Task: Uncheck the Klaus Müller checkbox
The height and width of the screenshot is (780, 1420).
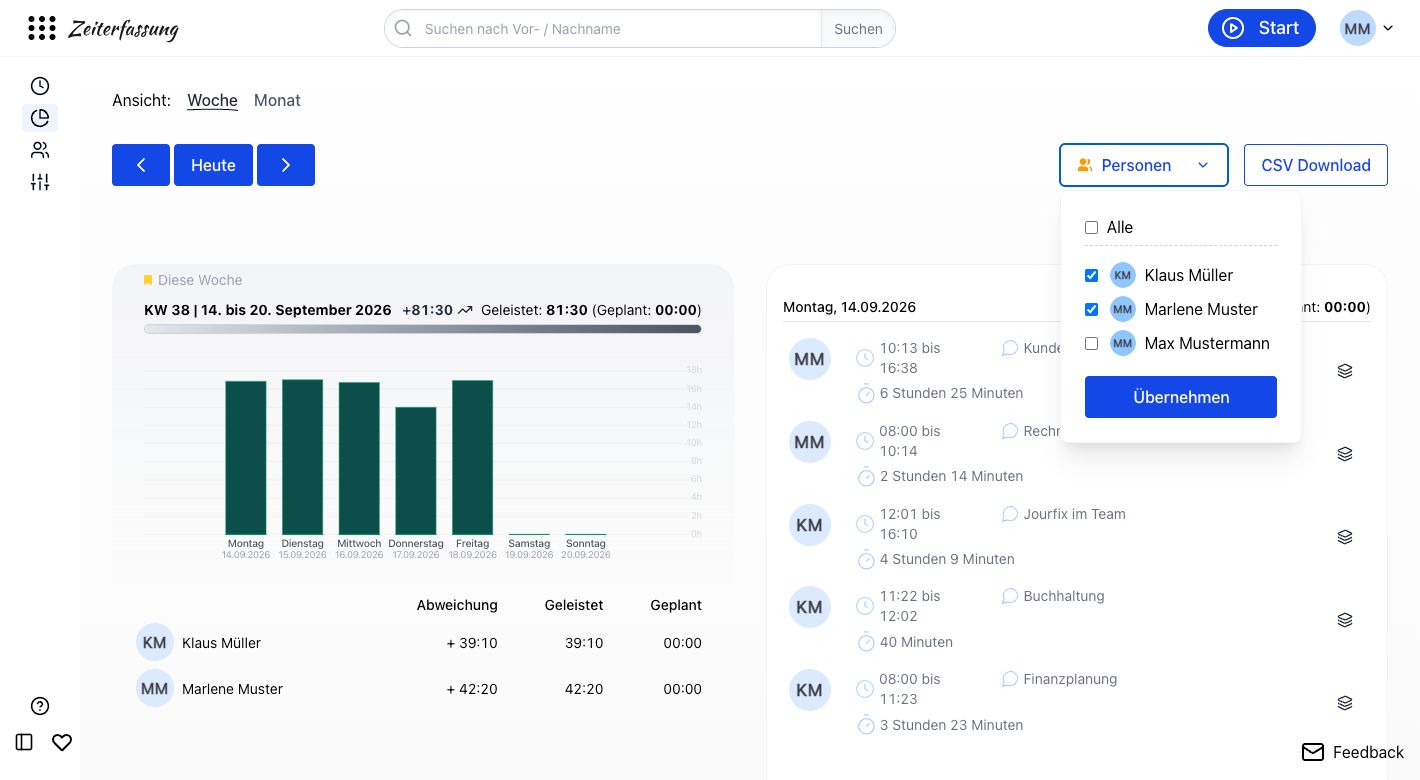Action: [1091, 276]
